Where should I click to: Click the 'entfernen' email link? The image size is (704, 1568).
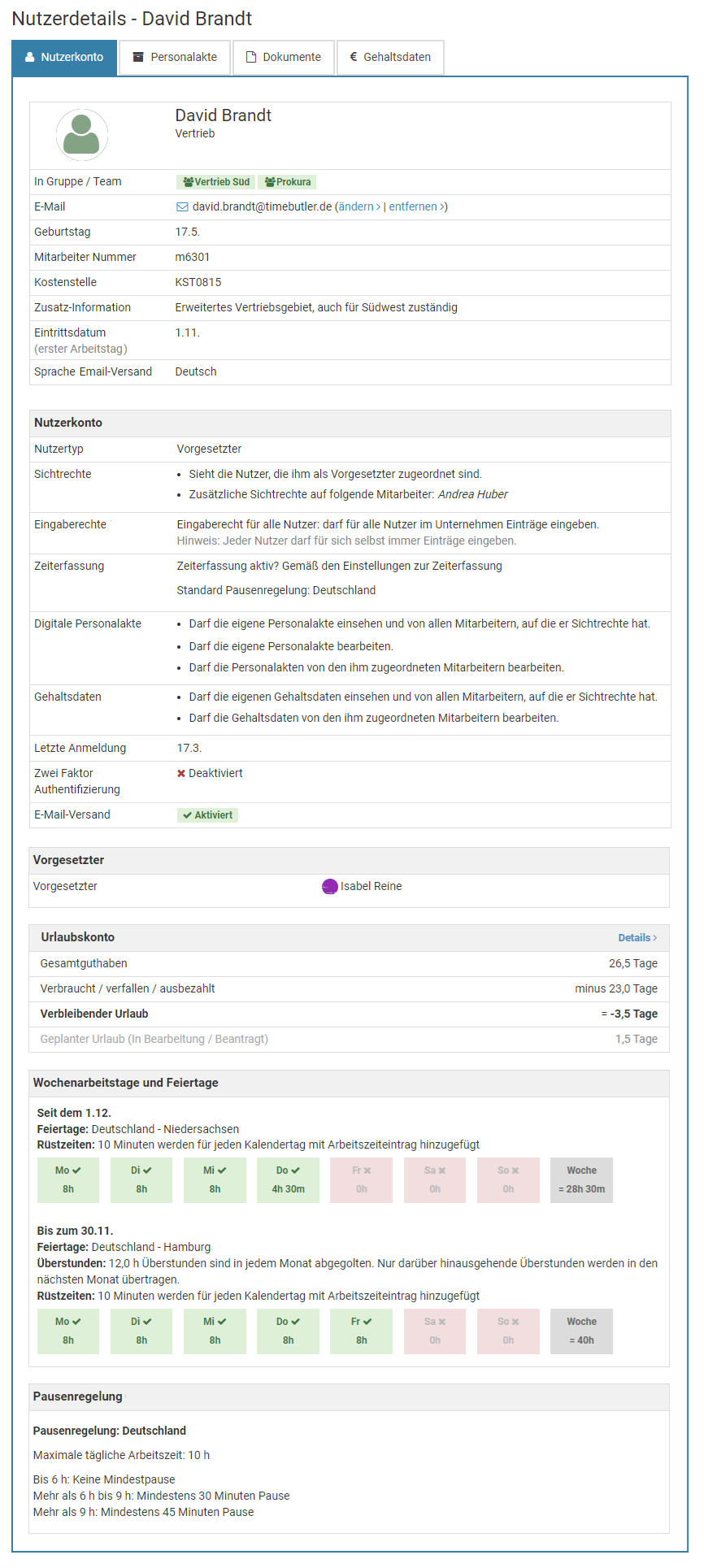point(415,207)
